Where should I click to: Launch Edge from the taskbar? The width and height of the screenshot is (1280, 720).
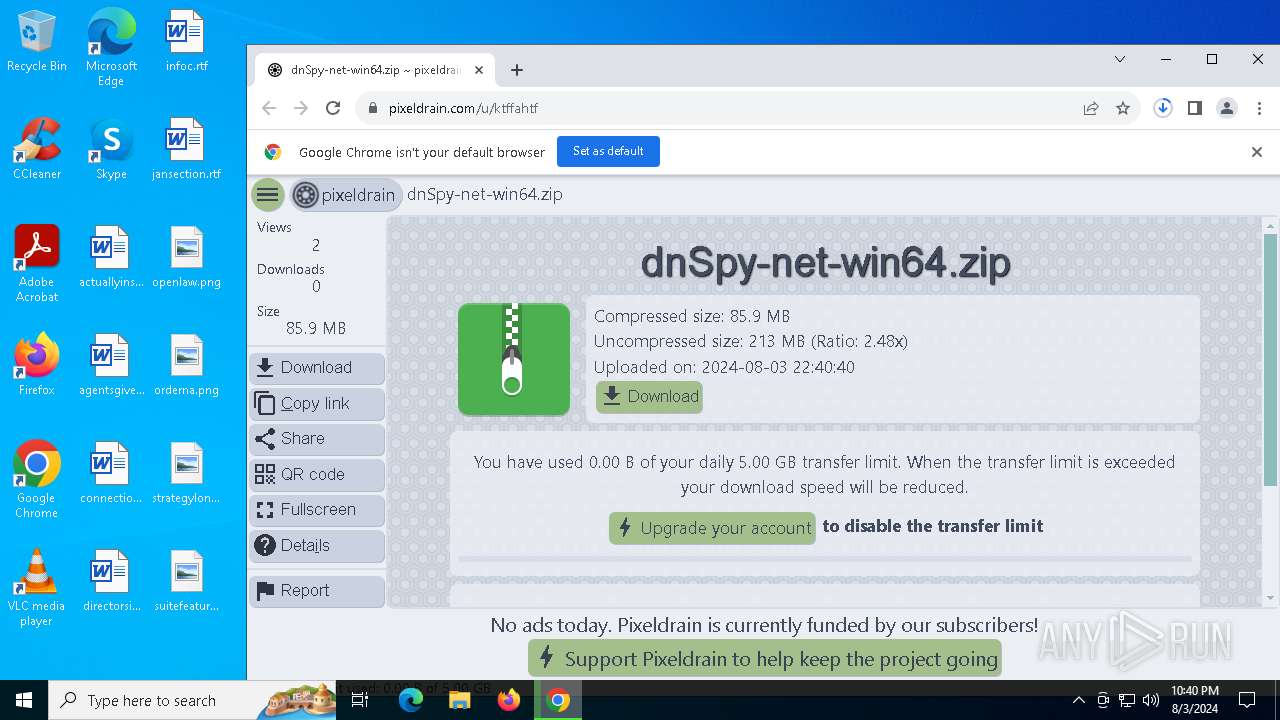pyautogui.click(x=411, y=700)
